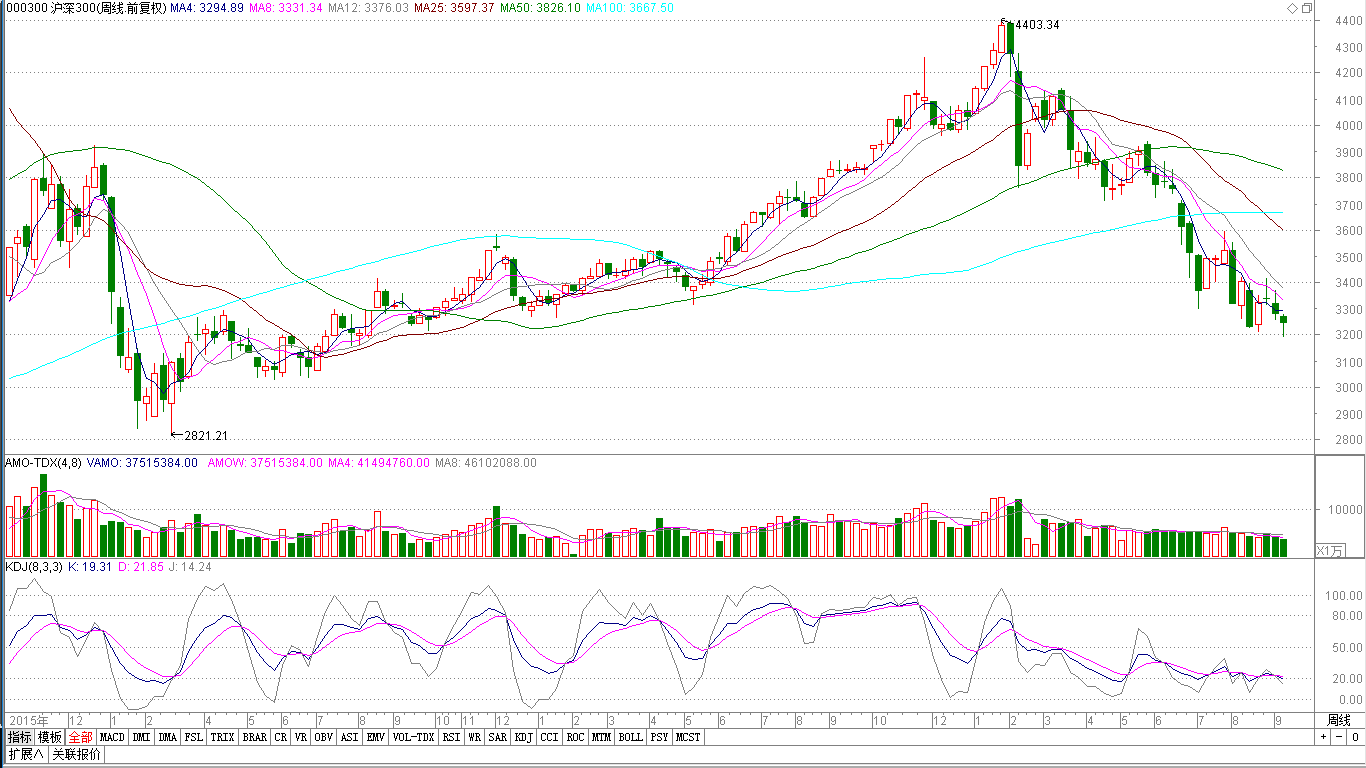The height and width of the screenshot is (768, 1366).
Task: Apply the OBV indicator
Action: pos(323,737)
